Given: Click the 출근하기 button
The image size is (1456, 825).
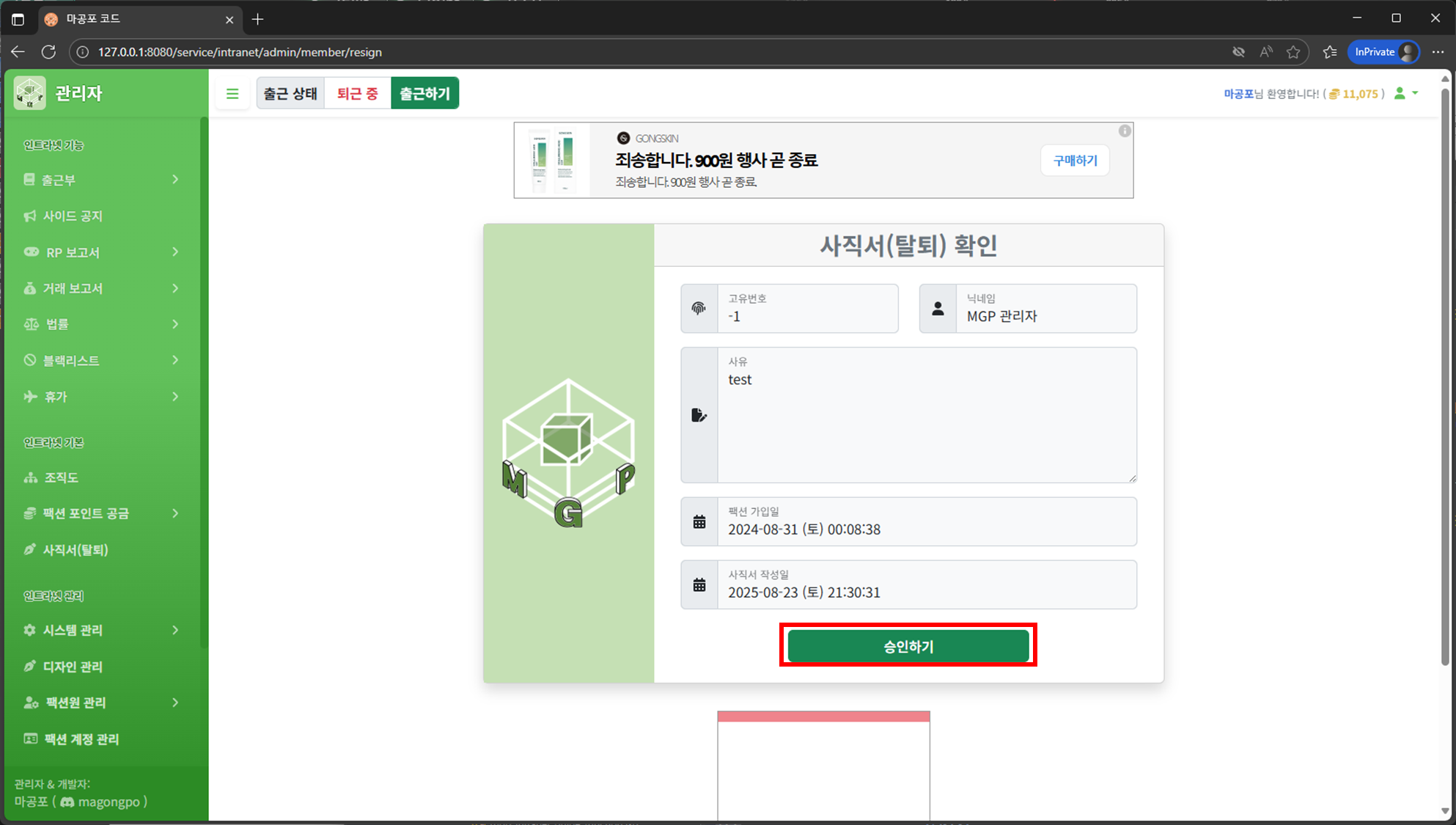Looking at the screenshot, I should point(424,94).
